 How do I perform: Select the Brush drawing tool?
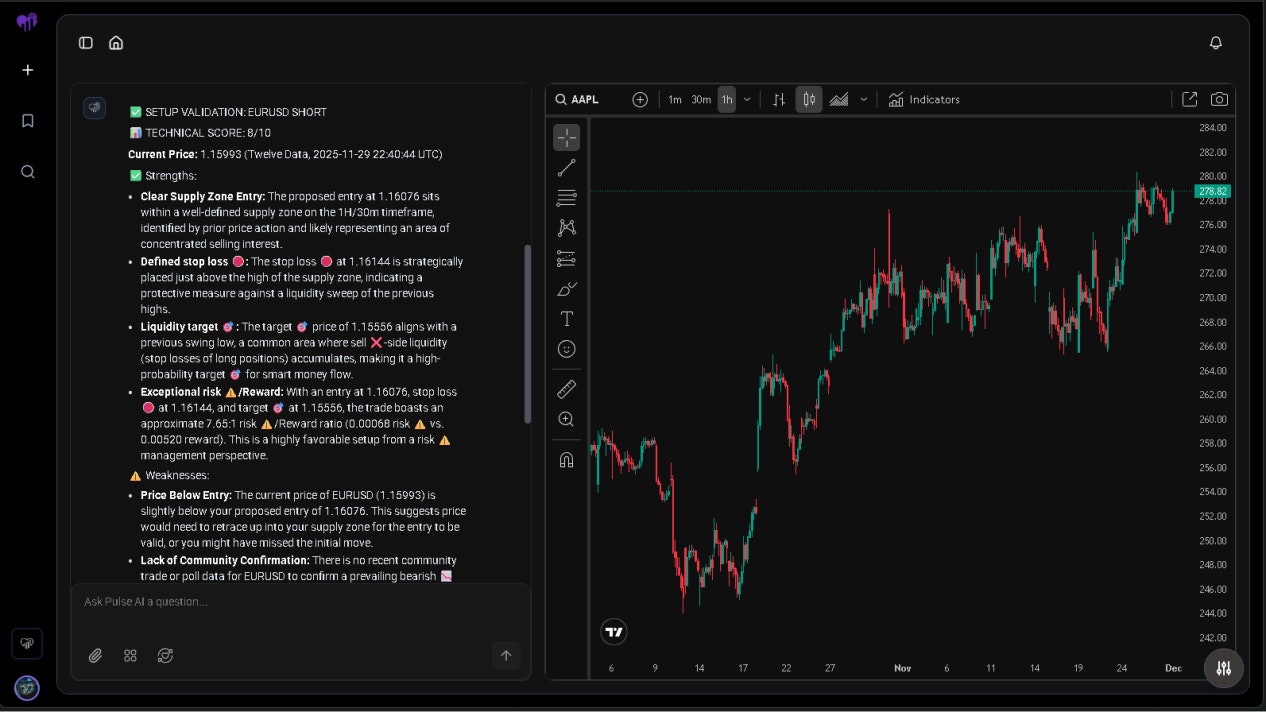(566, 288)
